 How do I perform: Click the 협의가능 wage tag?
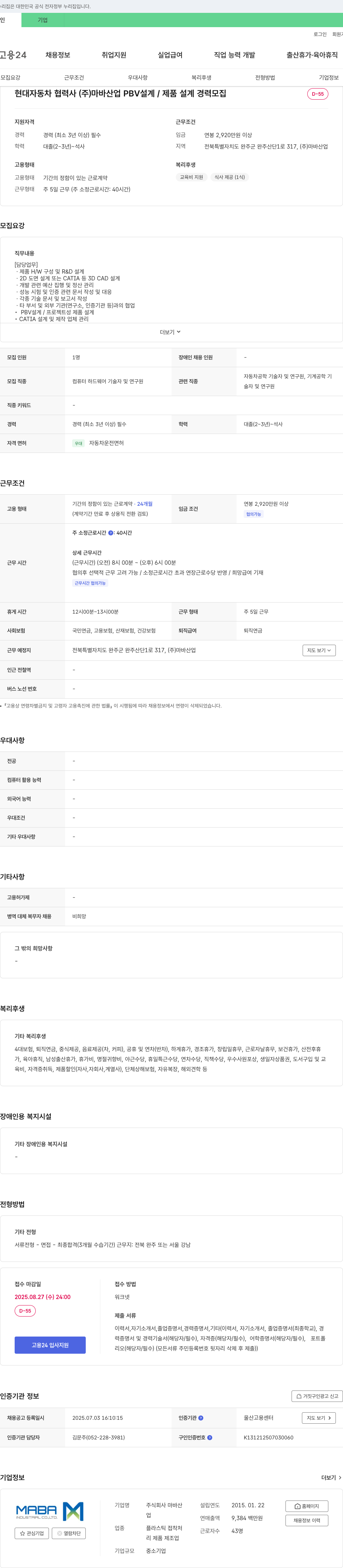coord(253,514)
